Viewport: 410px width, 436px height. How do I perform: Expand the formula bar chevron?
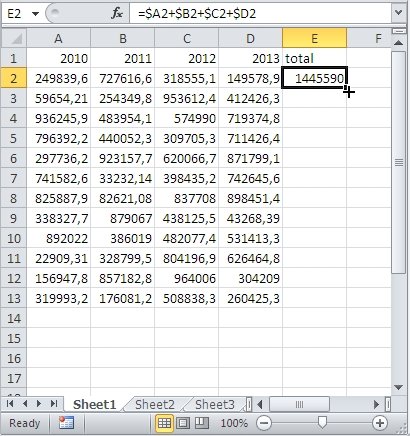point(398,13)
